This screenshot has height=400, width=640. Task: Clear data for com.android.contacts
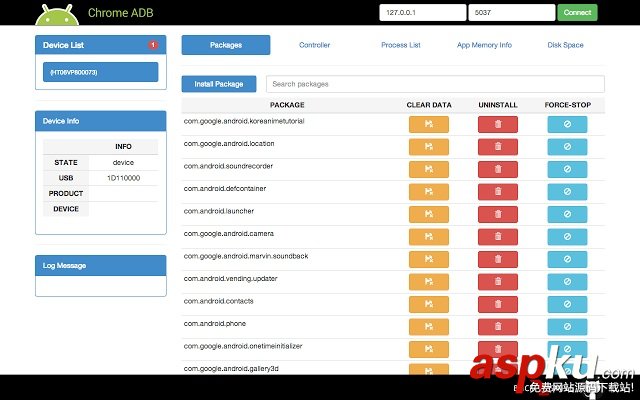(x=429, y=304)
